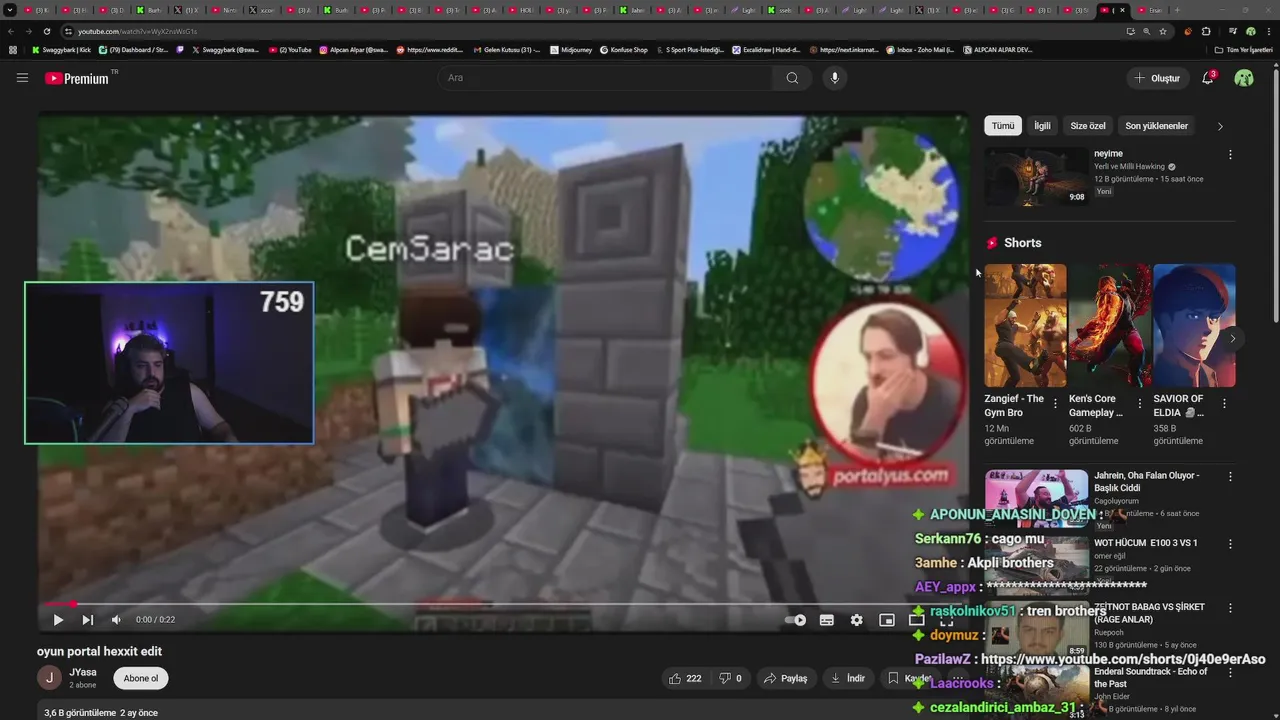The width and height of the screenshot is (1280, 720).
Task: Open options for Enderal Soundtrack video
Action: point(1230,673)
